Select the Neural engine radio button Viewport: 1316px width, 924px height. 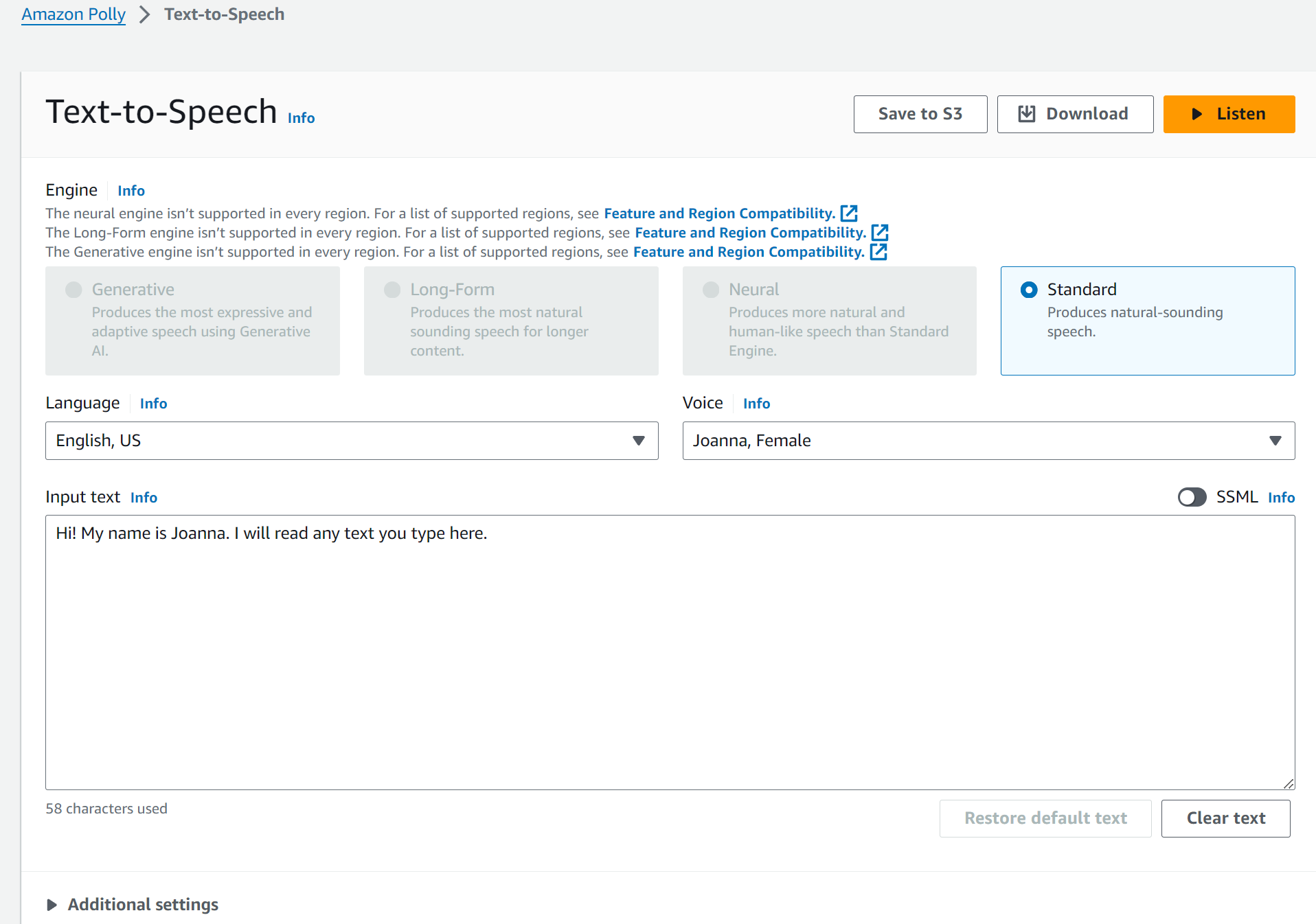pyautogui.click(x=711, y=290)
